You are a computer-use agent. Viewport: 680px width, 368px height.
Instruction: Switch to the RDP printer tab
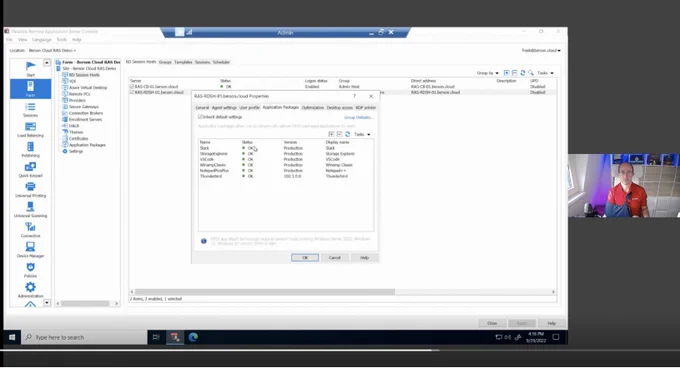[x=366, y=107]
